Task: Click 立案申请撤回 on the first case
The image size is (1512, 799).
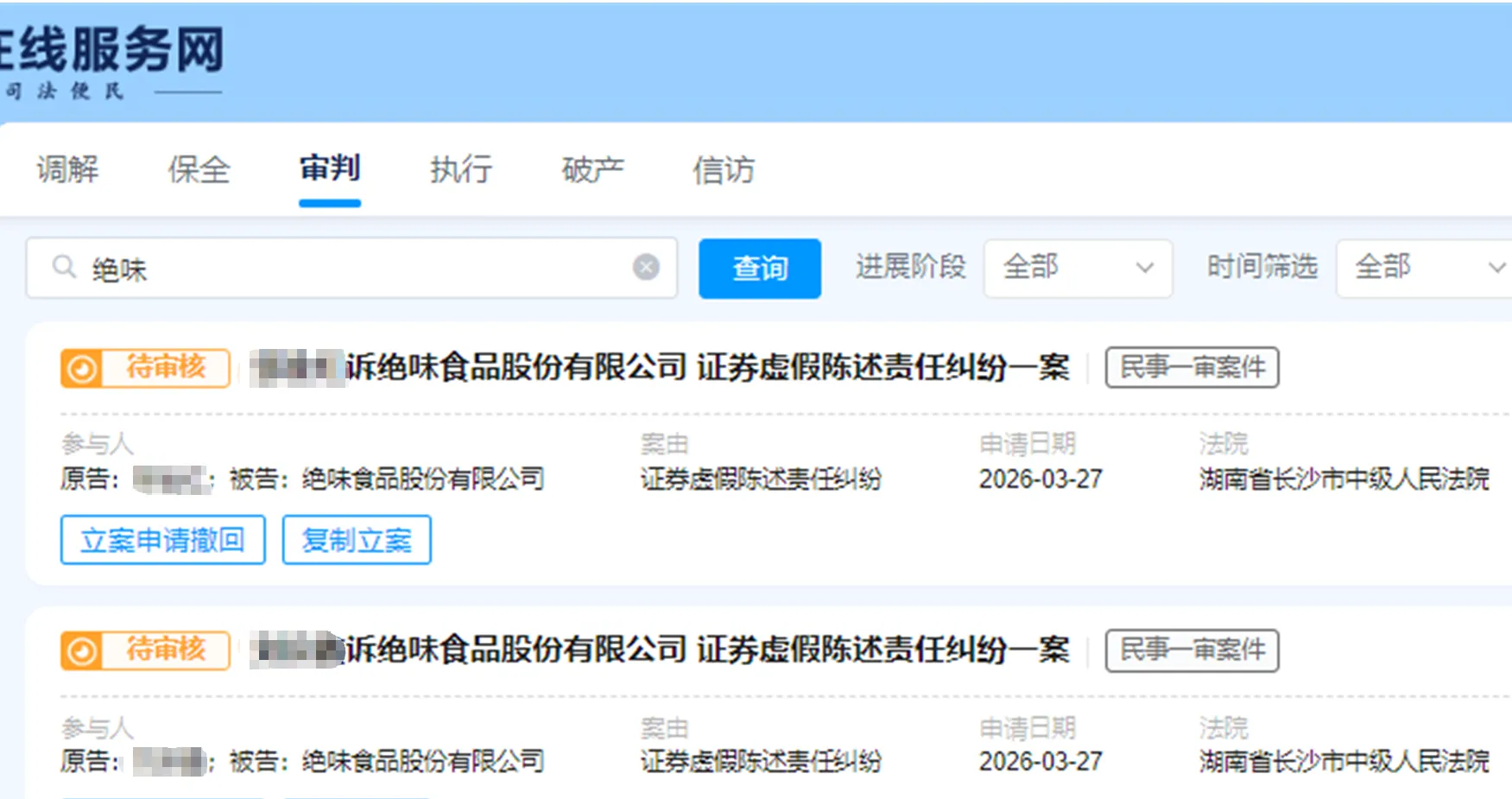Action: pyautogui.click(x=162, y=539)
